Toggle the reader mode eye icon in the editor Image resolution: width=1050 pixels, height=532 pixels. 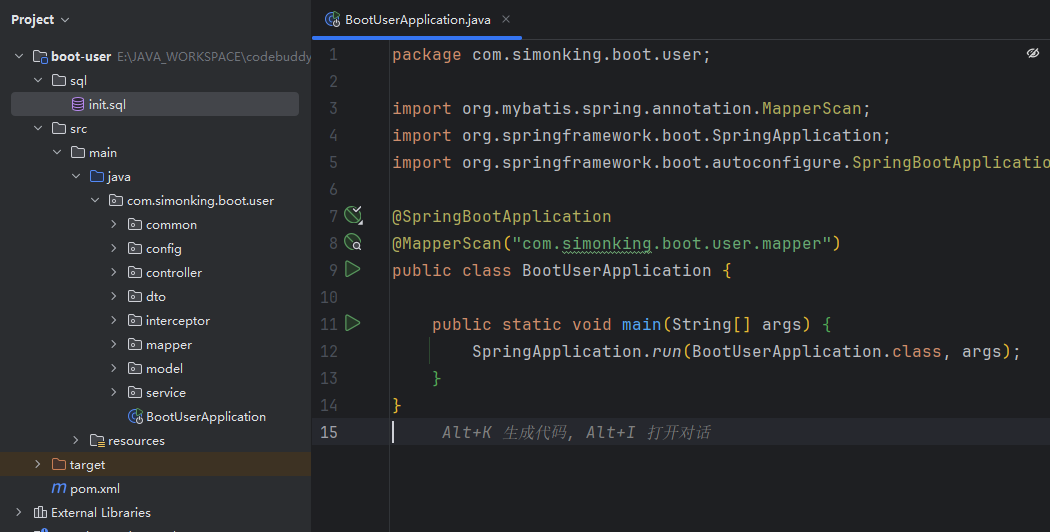pos(1033,54)
